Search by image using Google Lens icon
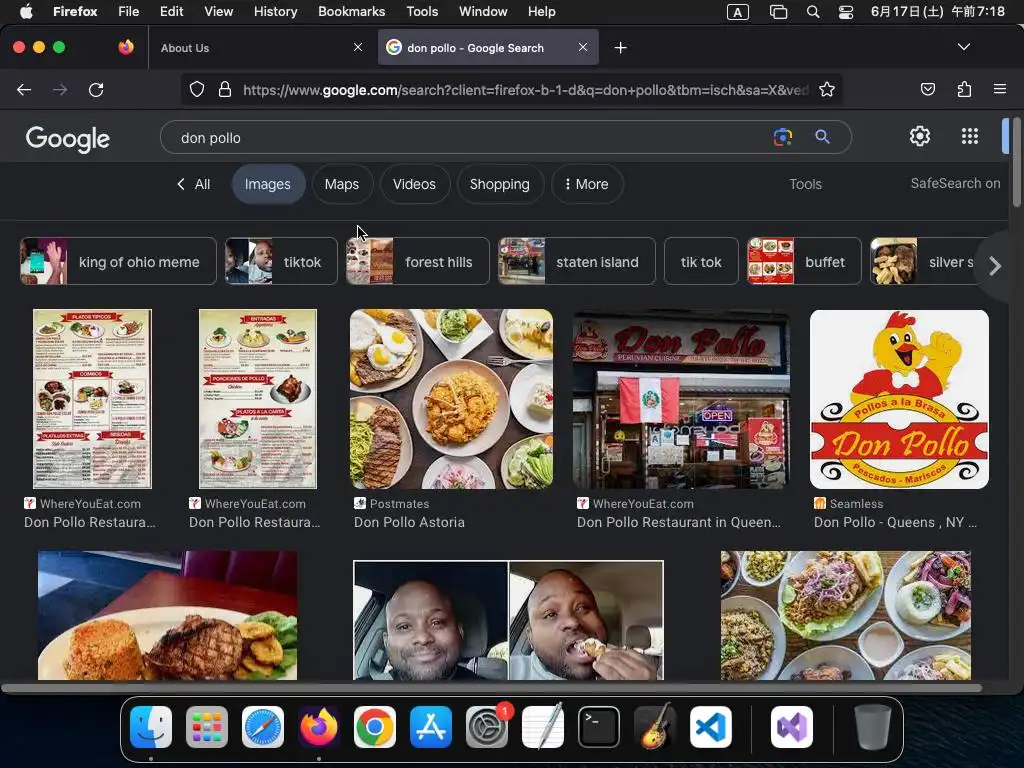This screenshot has height=768, width=1024. [x=782, y=137]
